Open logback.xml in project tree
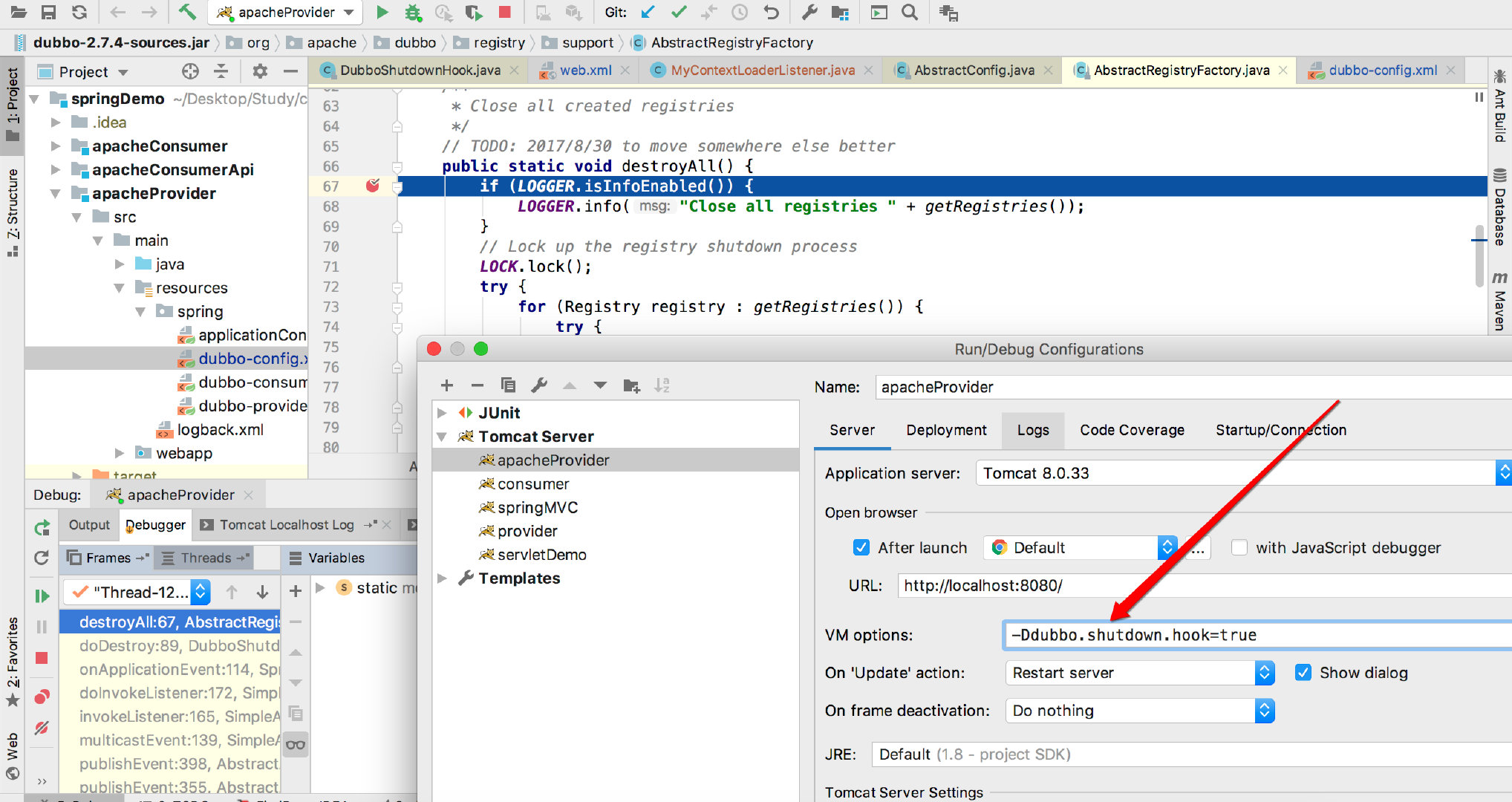 coord(220,429)
